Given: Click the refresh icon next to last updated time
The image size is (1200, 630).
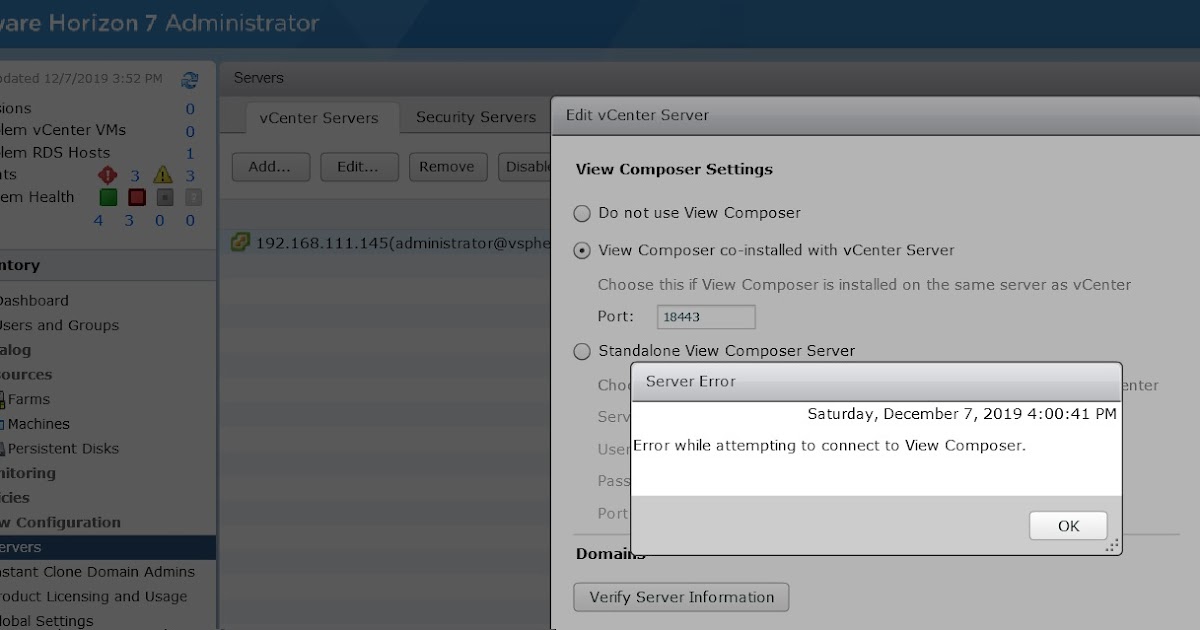Looking at the screenshot, I should click(x=190, y=80).
